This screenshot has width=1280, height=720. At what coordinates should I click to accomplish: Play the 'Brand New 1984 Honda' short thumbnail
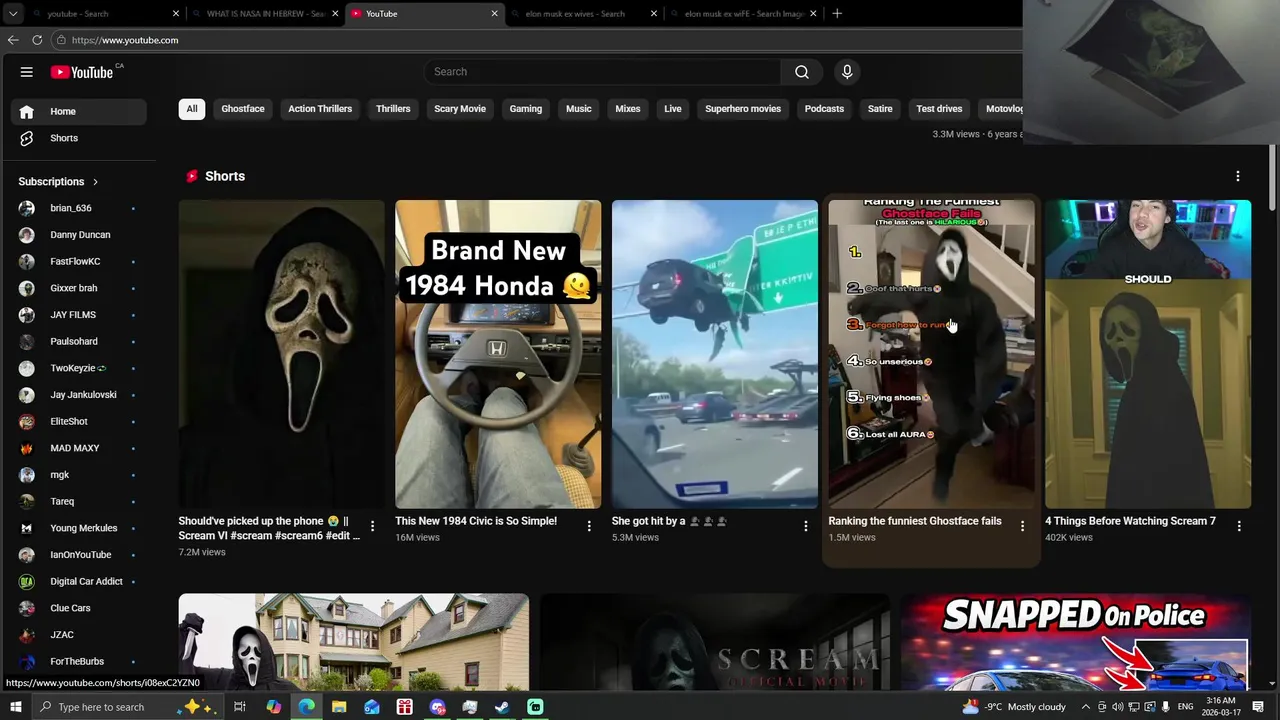coord(498,354)
